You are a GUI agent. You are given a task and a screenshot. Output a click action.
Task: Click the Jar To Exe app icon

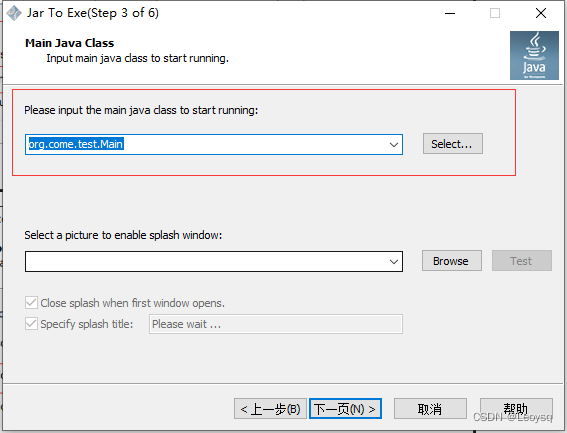pos(14,13)
